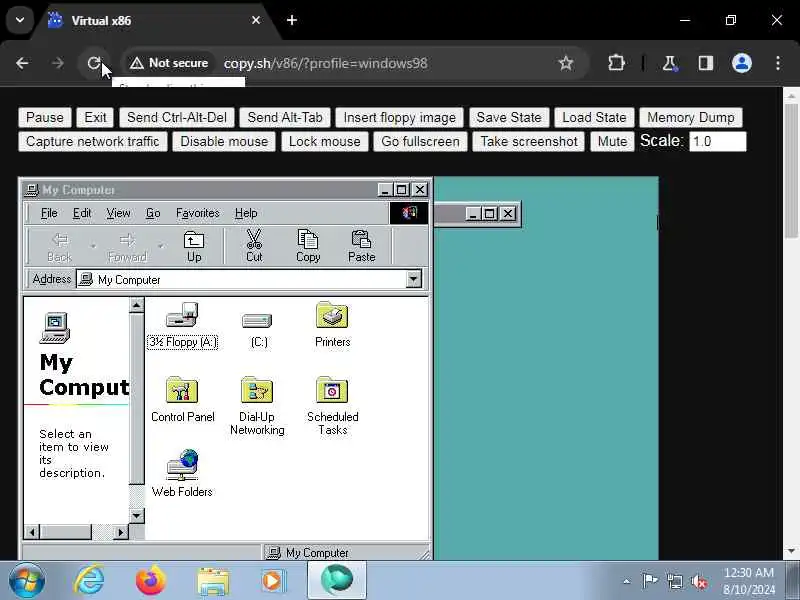The width and height of the screenshot is (800, 600).
Task: Open the tab search chevron
Action: click(x=20, y=20)
